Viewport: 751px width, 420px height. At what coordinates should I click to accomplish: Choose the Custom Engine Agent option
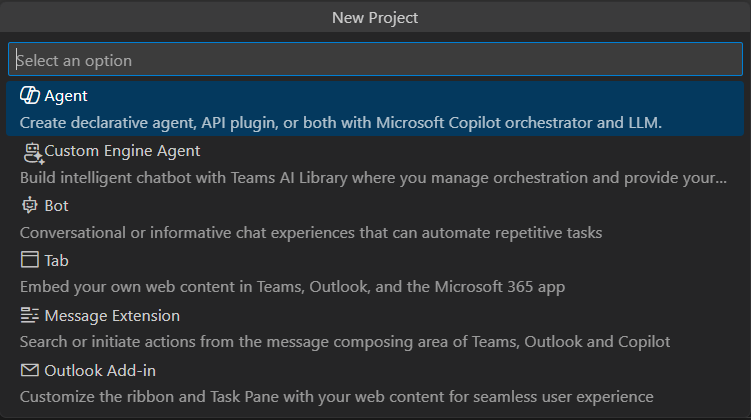122,151
